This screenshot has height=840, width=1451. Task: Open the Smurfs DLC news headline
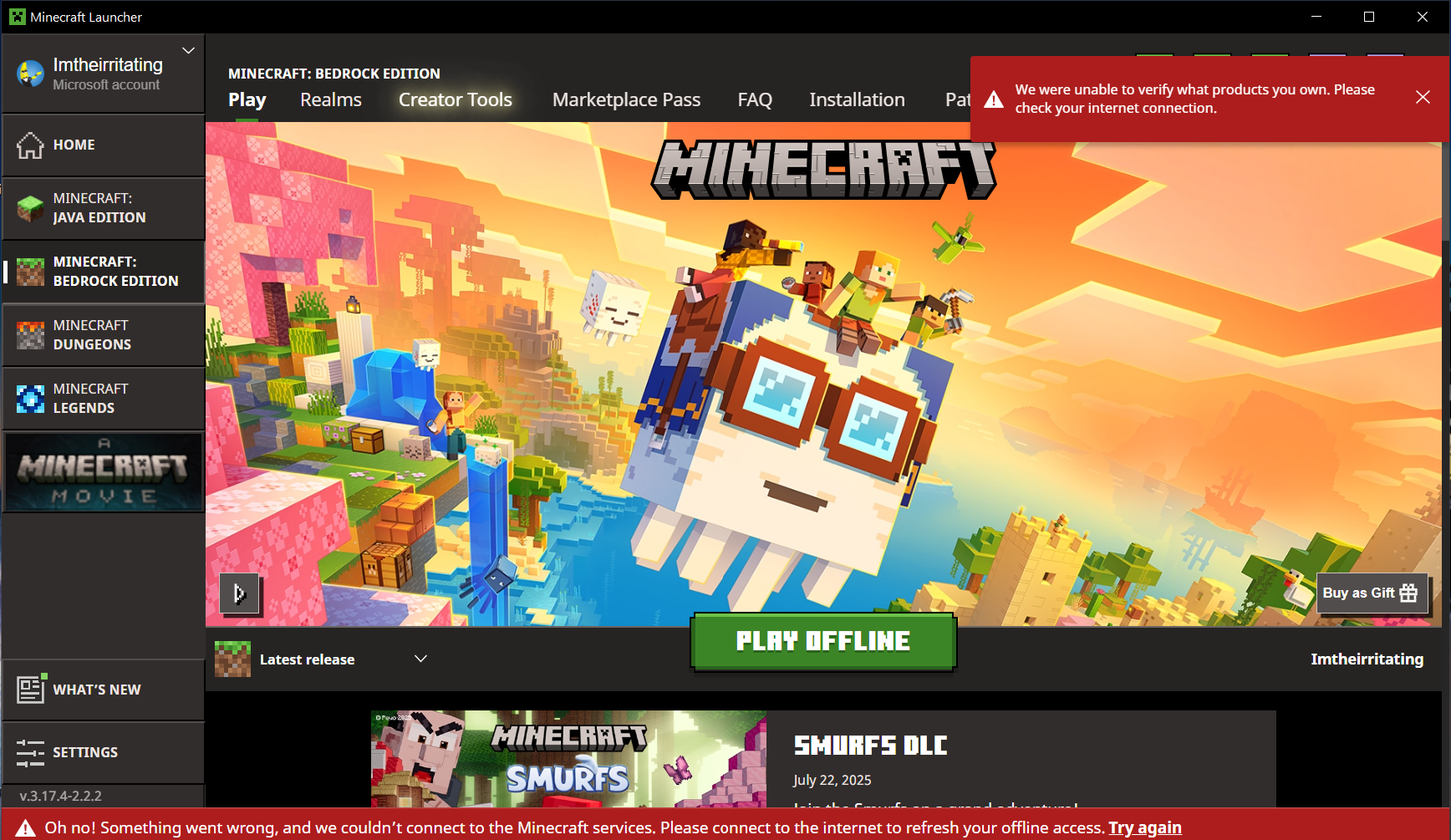pos(870,746)
